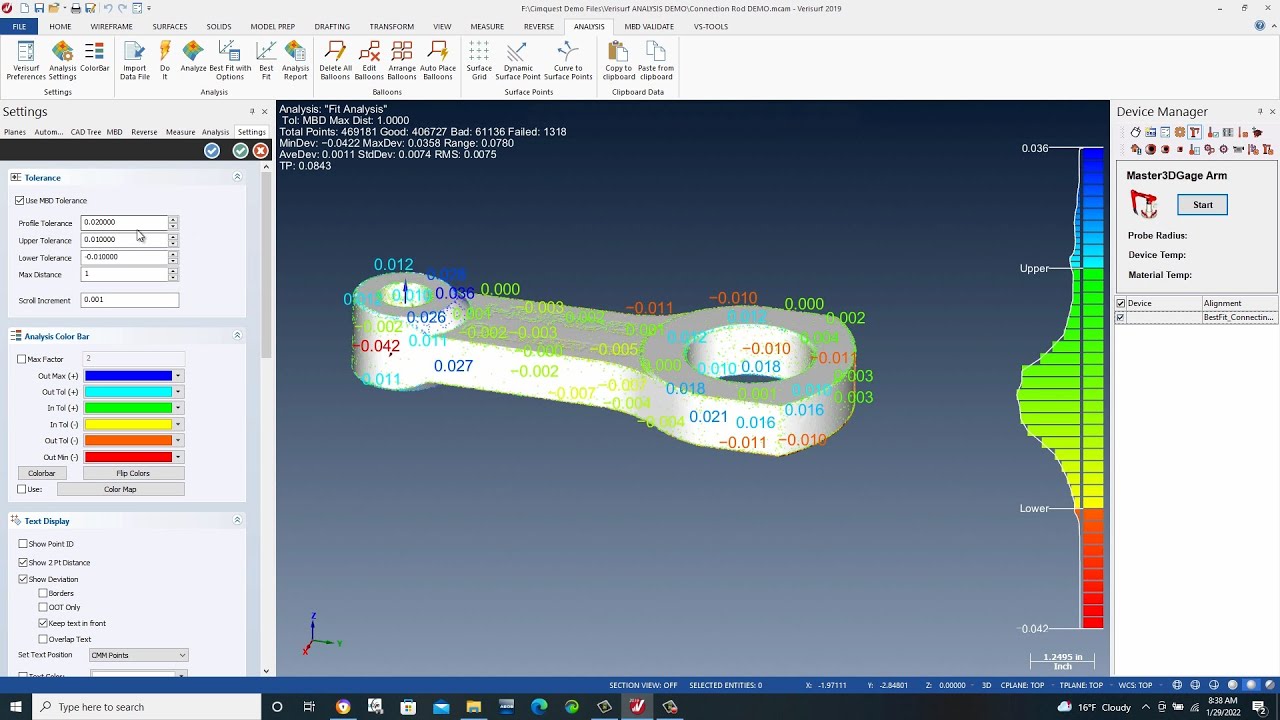Click the Color Map button
This screenshot has width=1280, height=720.
pos(120,489)
